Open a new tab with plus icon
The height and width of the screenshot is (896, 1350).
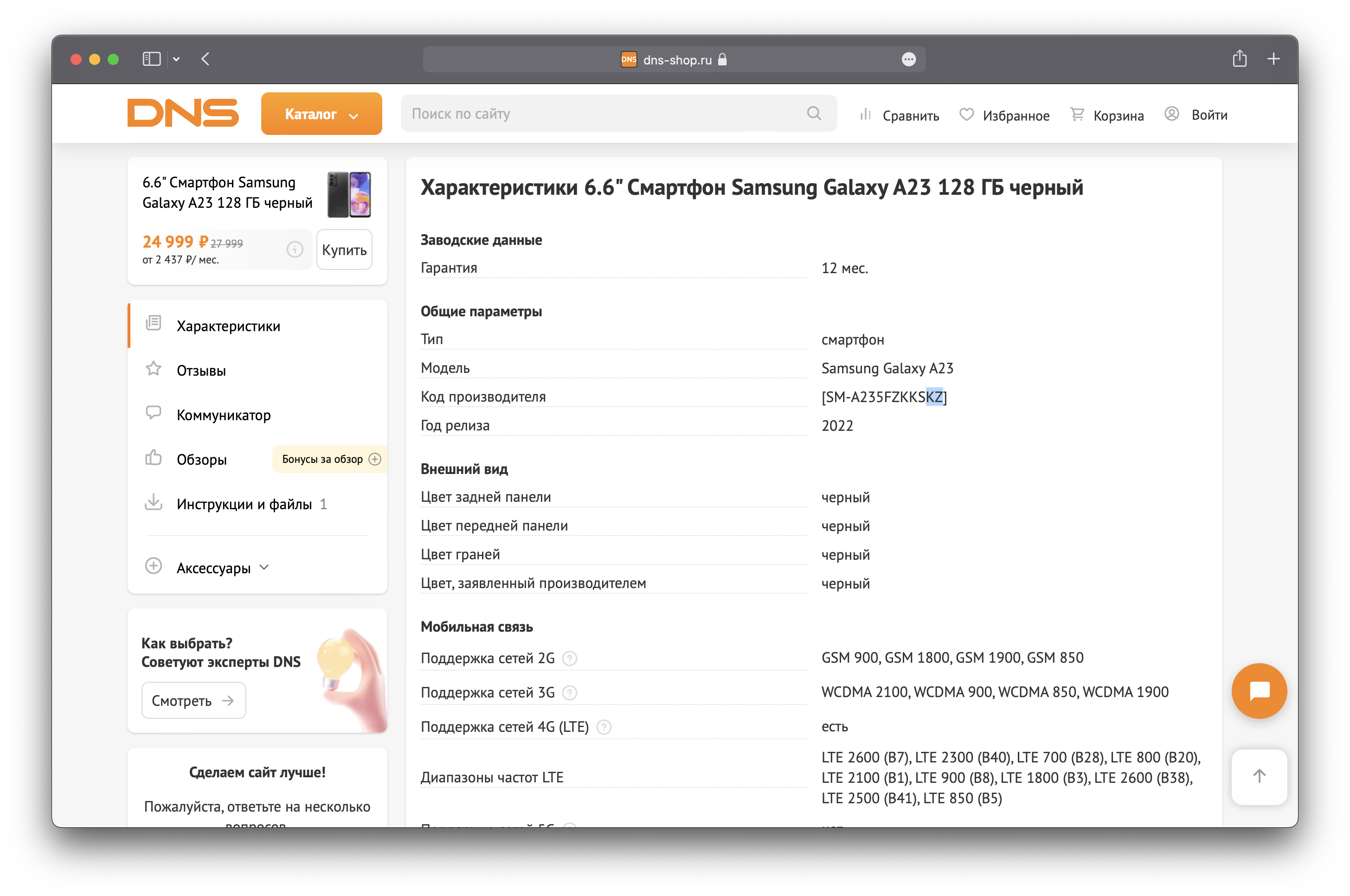tap(1273, 59)
